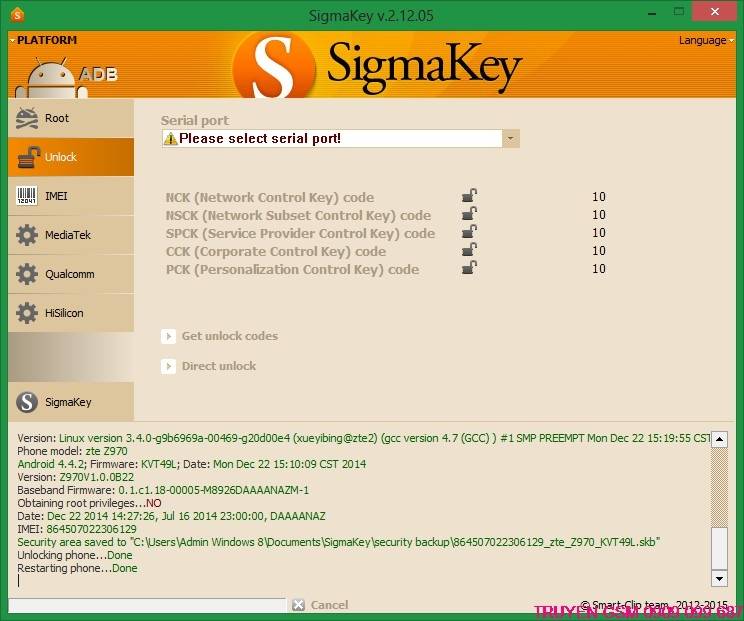The image size is (744, 621).
Task: Click the progress bar at the bottom
Action: (x=148, y=605)
